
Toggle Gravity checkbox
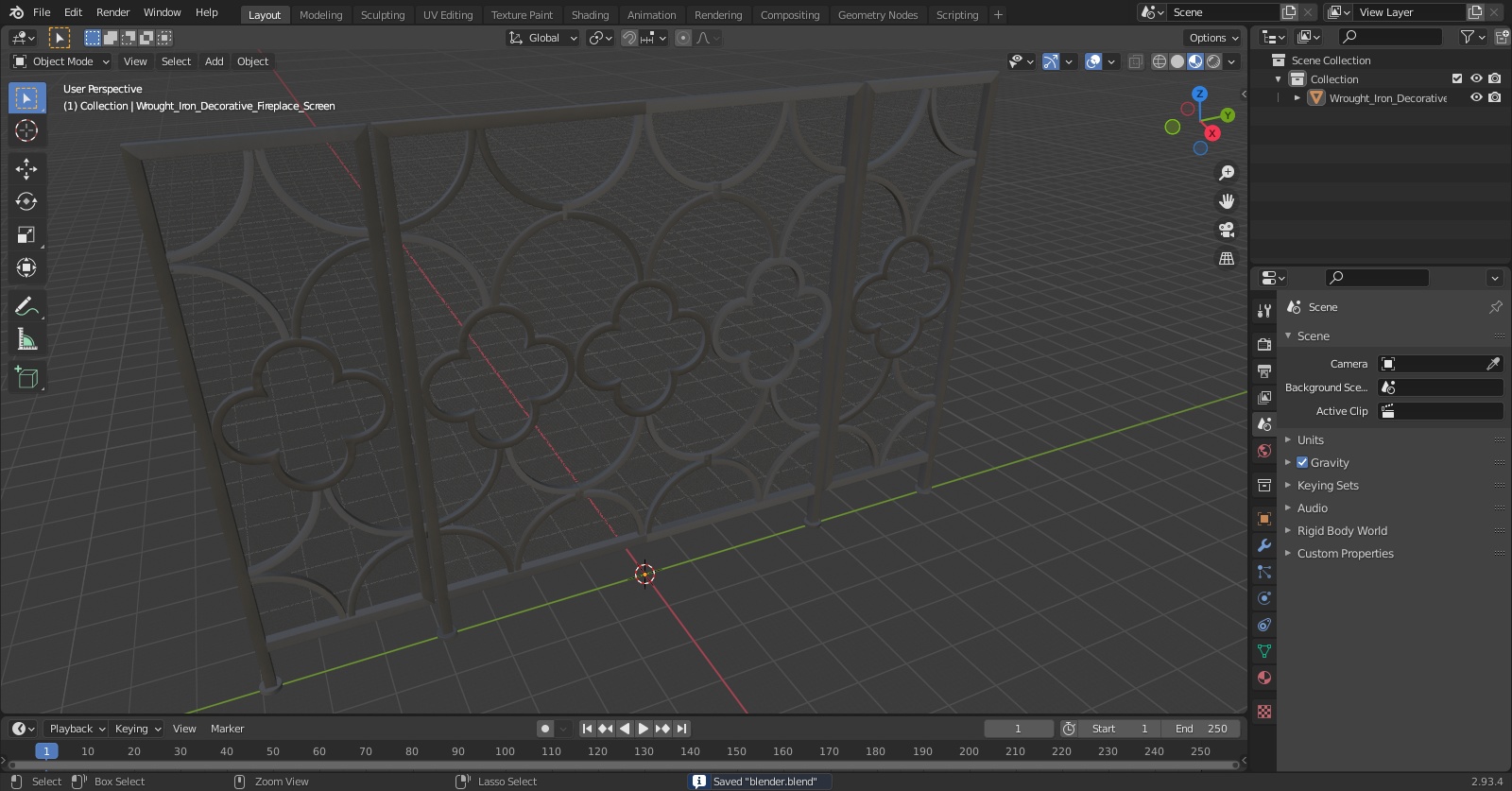pyautogui.click(x=1302, y=462)
